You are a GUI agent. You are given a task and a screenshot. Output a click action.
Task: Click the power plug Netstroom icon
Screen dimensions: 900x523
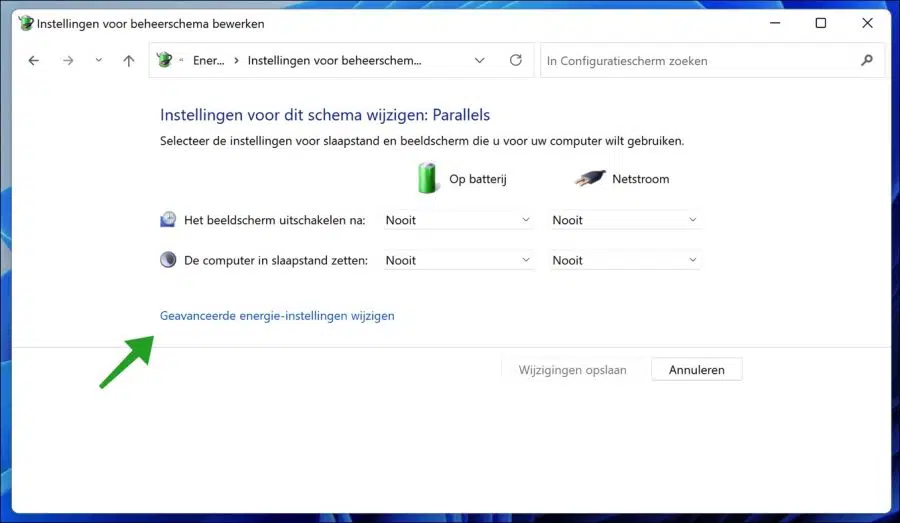pos(590,178)
